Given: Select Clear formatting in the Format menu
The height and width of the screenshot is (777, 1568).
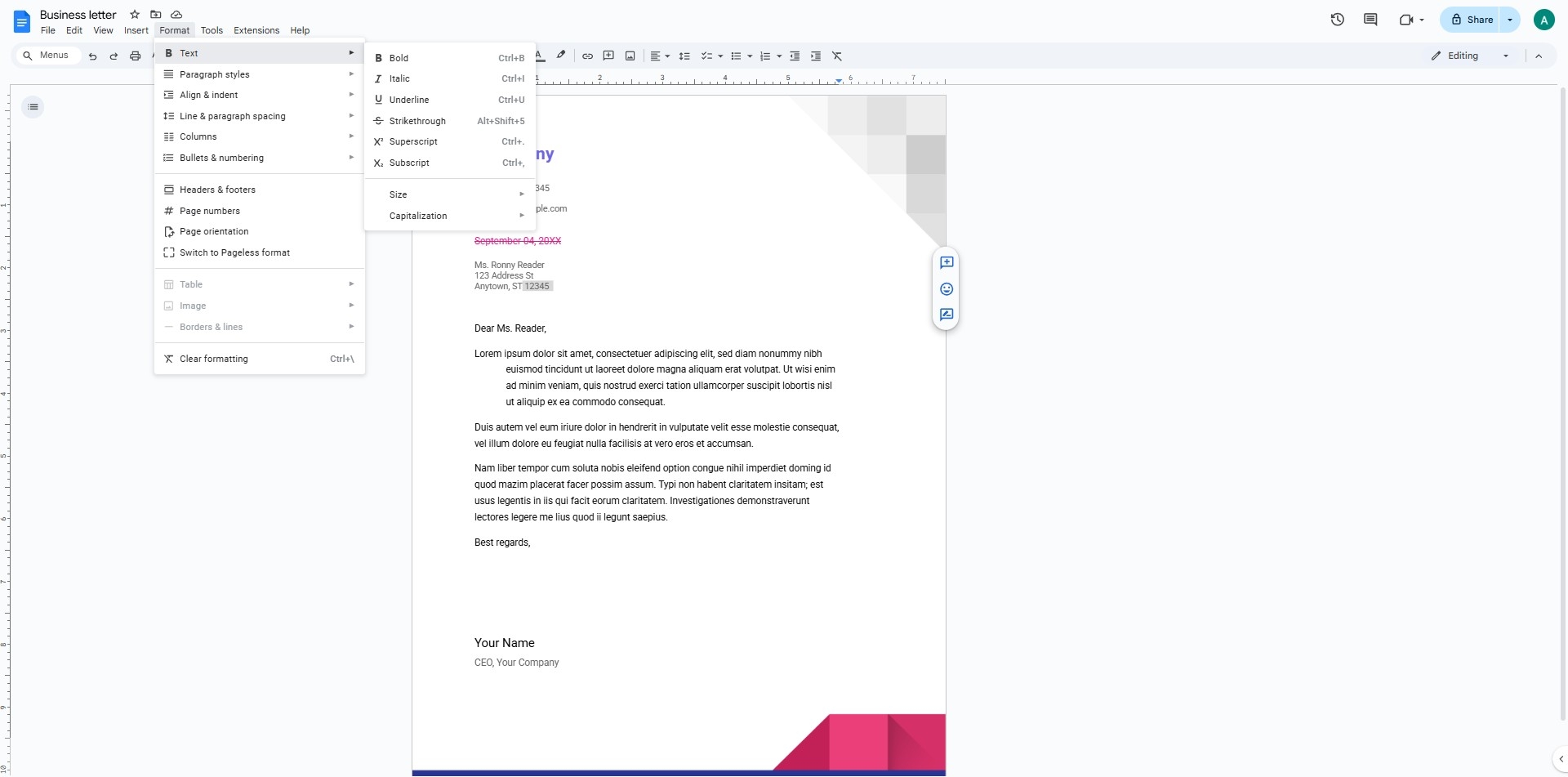Looking at the screenshot, I should pos(214,359).
